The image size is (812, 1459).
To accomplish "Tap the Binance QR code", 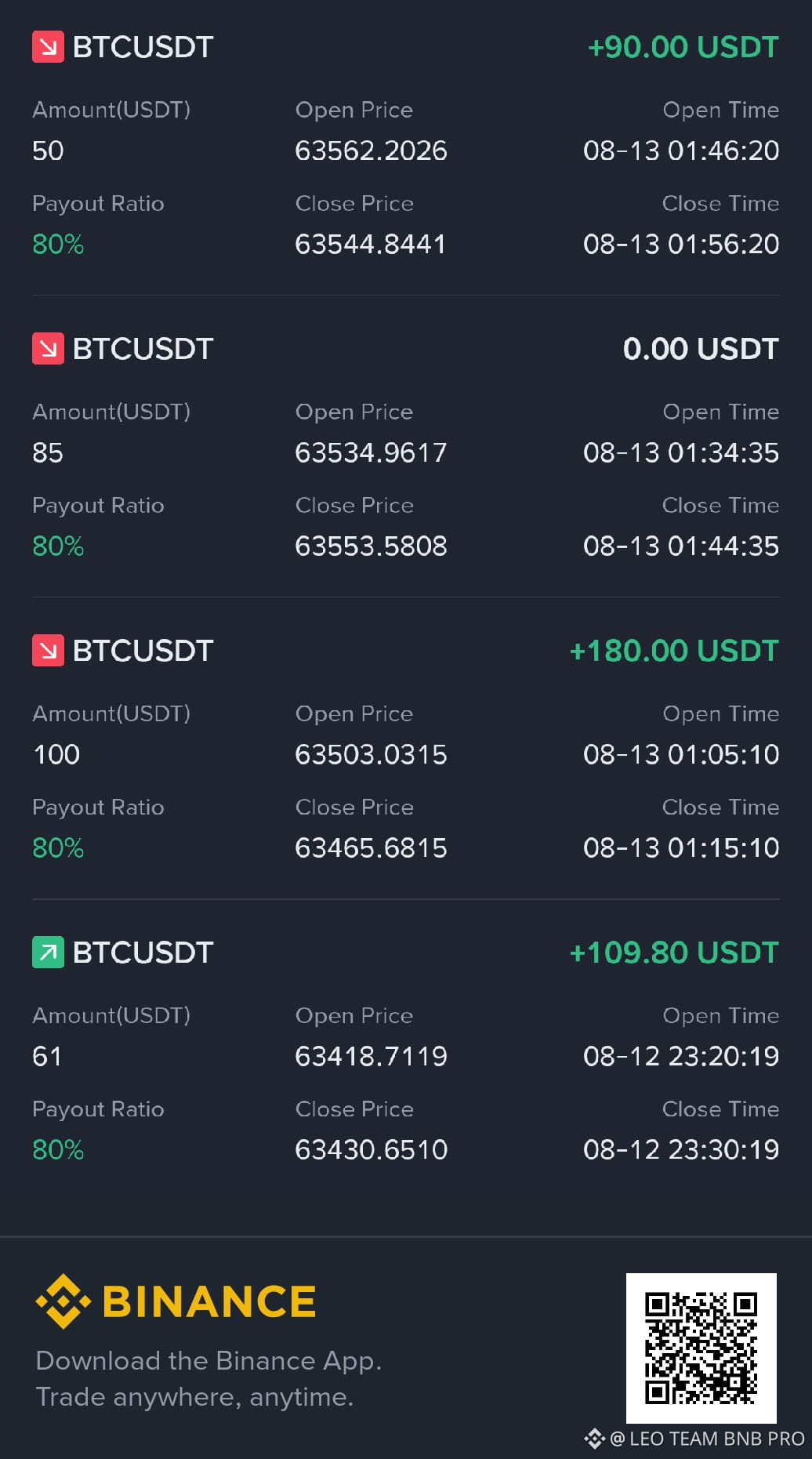I will tap(701, 1348).
